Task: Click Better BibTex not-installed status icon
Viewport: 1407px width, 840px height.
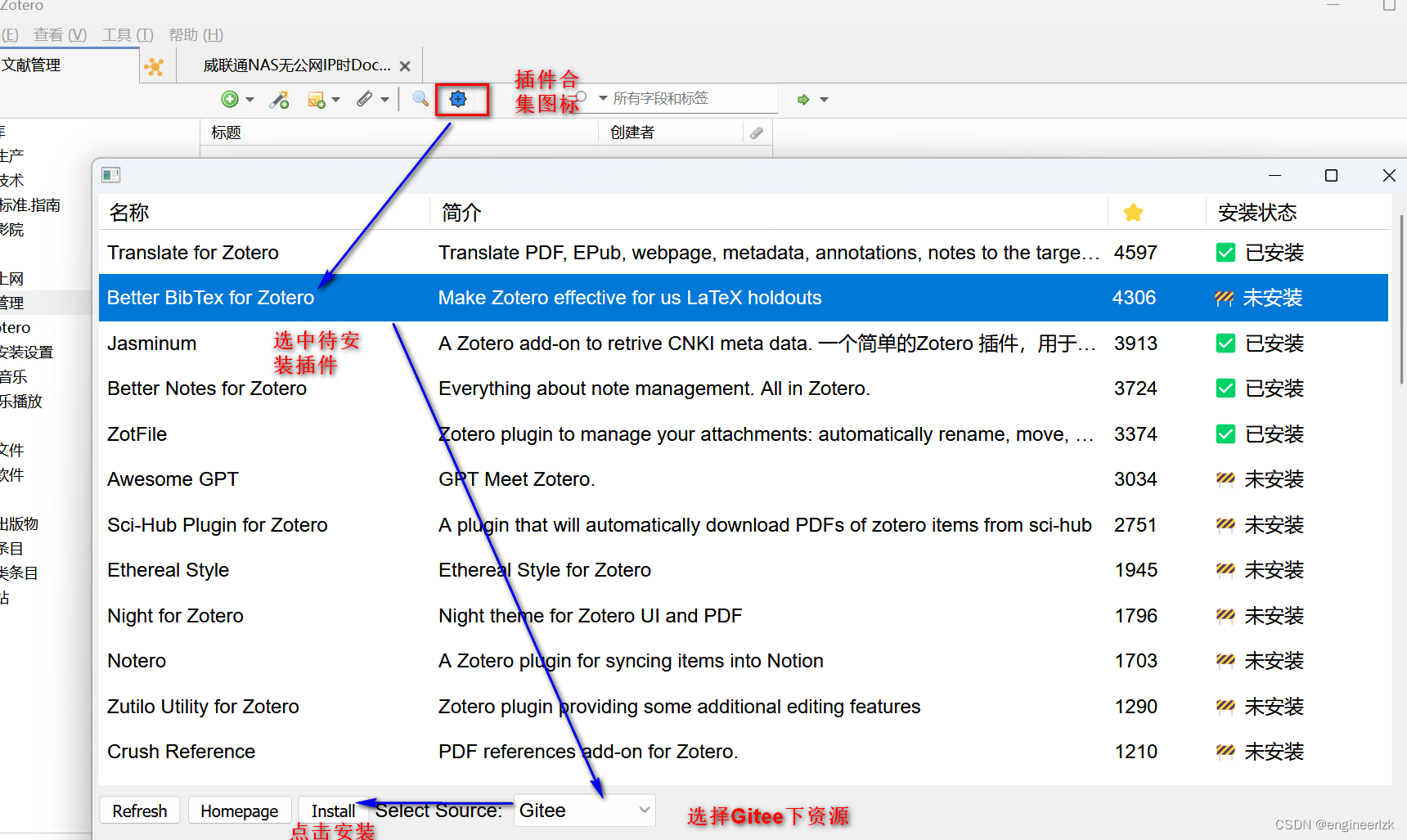Action: [1225, 298]
